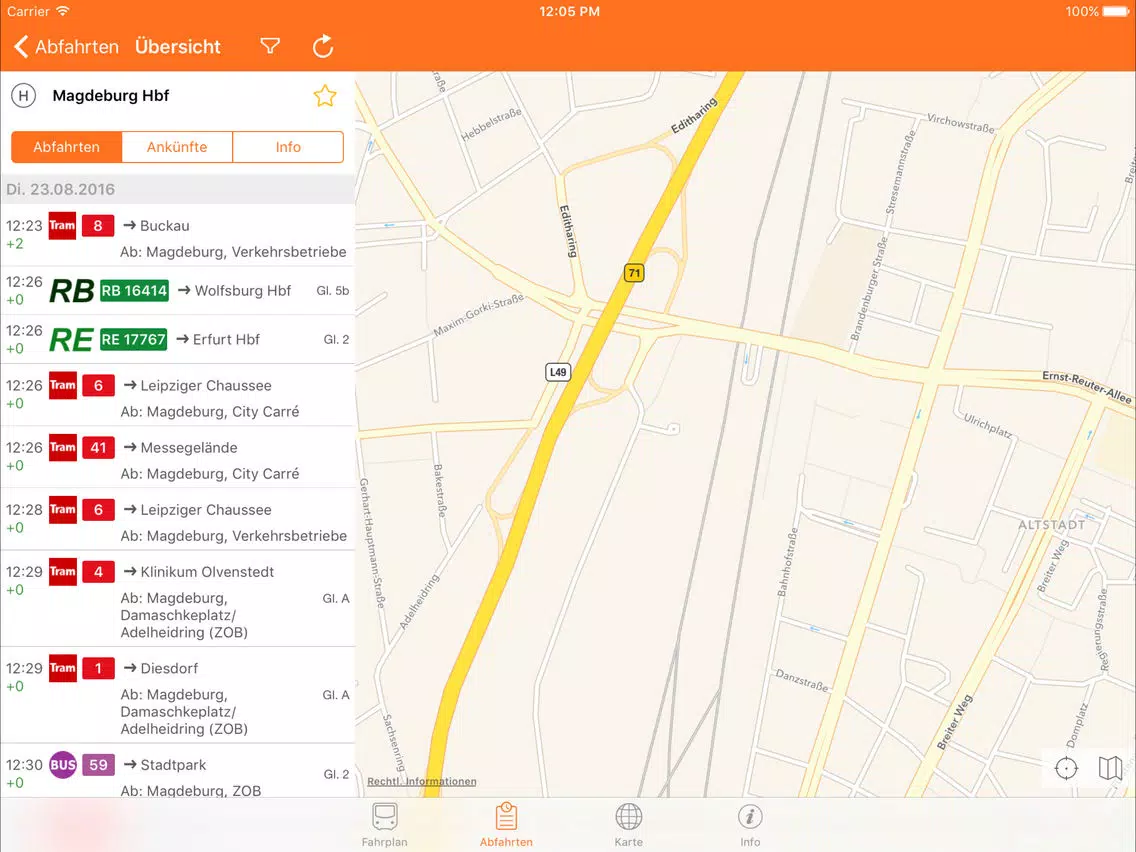Tap the Magdeburg Hbf station name
Screen dimensions: 1136x852
coord(111,96)
